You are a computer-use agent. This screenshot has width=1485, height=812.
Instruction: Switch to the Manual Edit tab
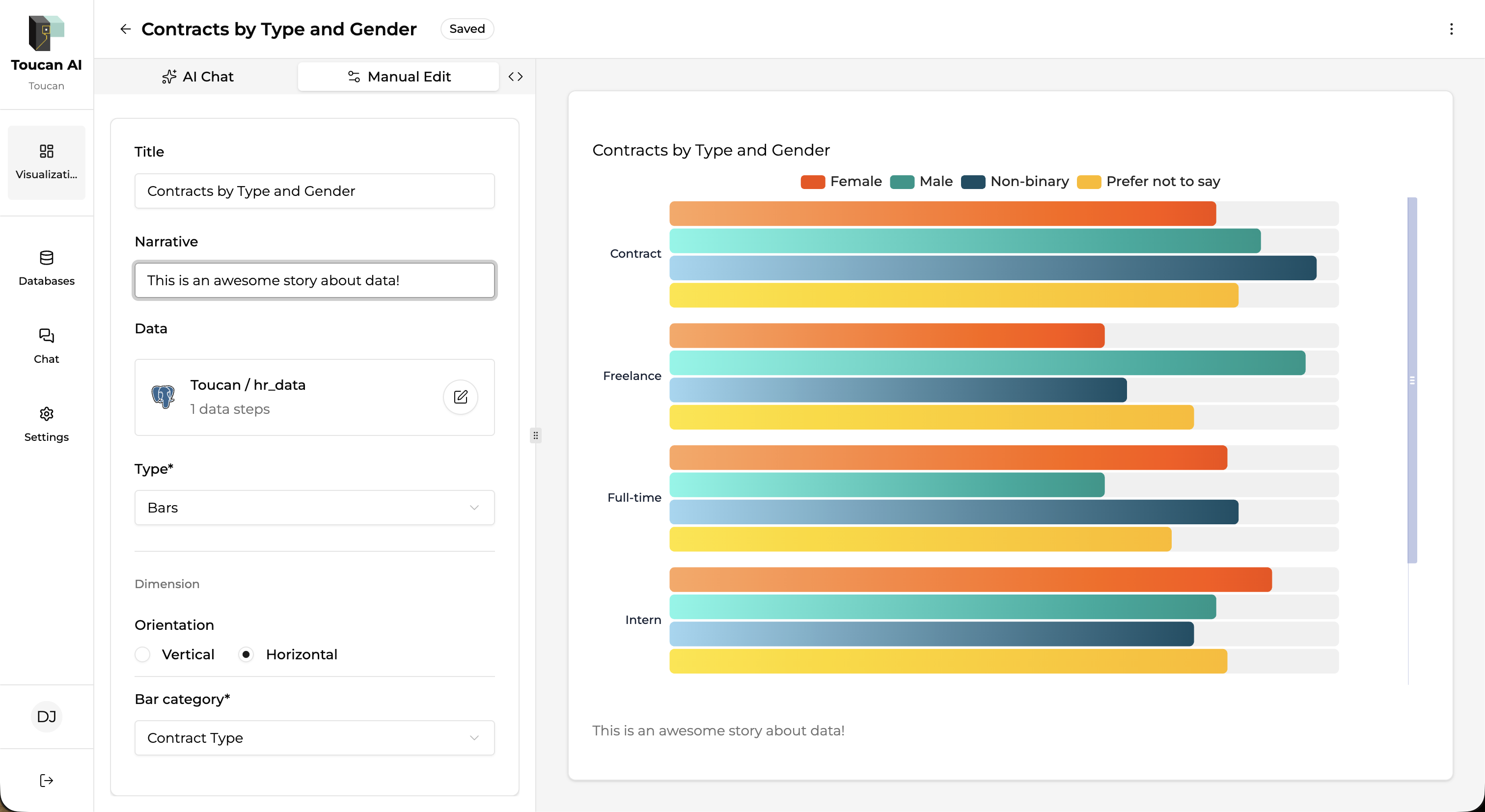tap(398, 77)
